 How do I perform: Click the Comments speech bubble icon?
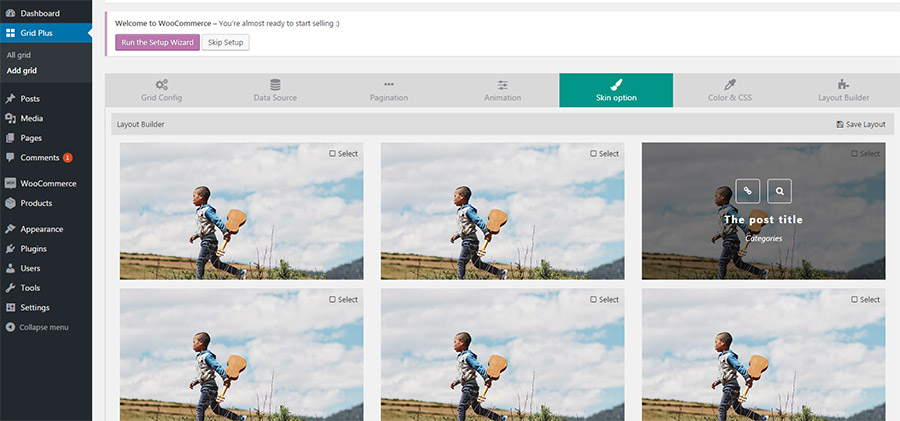click(10, 157)
